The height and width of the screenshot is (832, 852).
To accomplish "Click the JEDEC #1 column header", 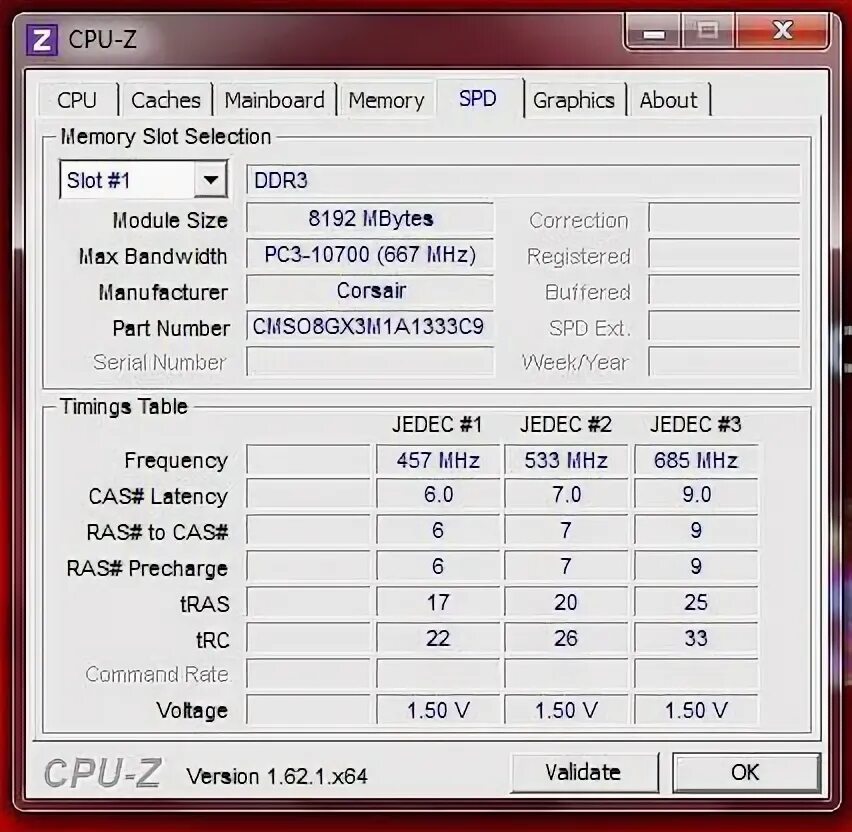I will coord(437,424).
